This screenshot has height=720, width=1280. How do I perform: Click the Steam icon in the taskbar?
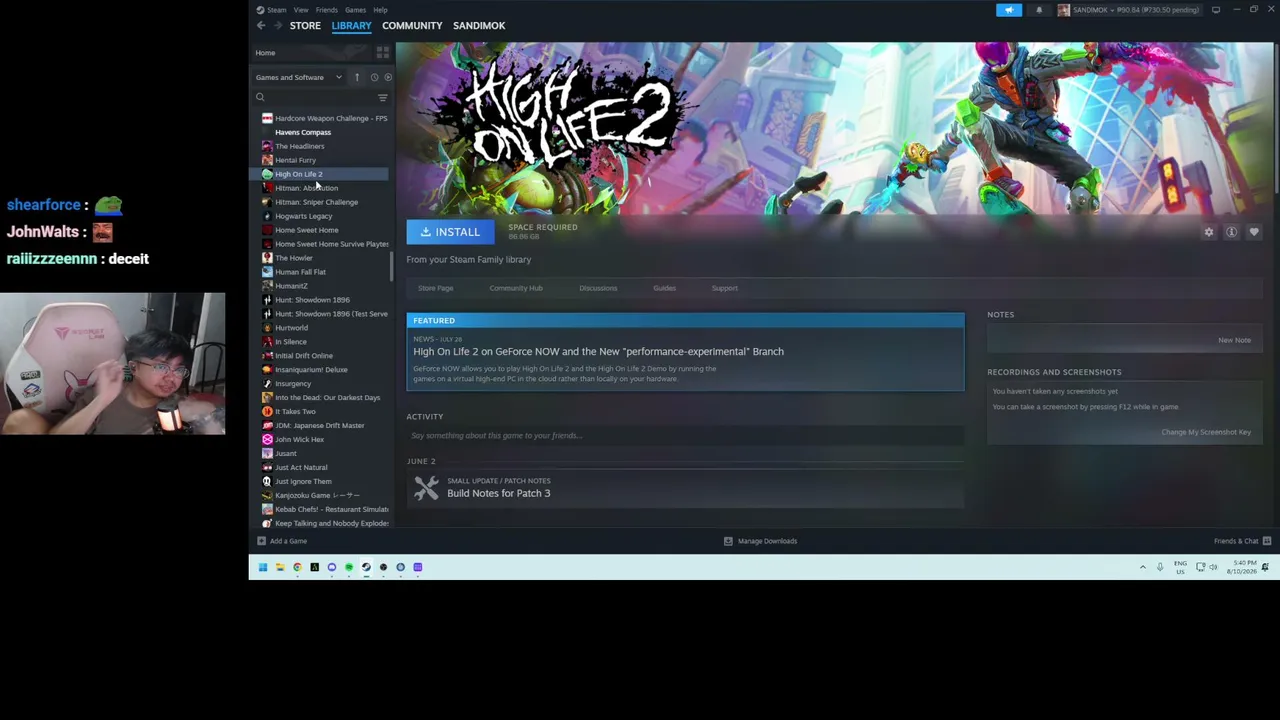click(x=366, y=567)
